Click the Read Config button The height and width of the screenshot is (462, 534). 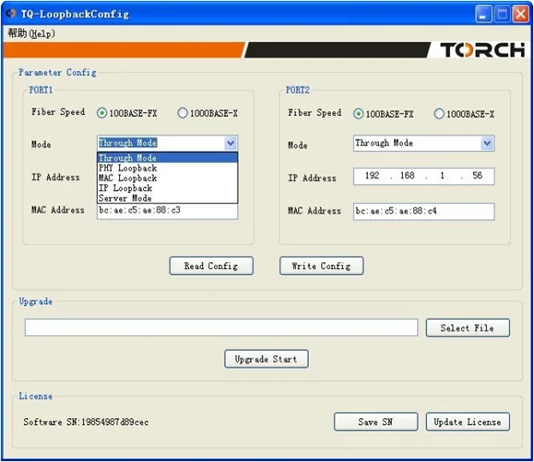[x=211, y=266]
